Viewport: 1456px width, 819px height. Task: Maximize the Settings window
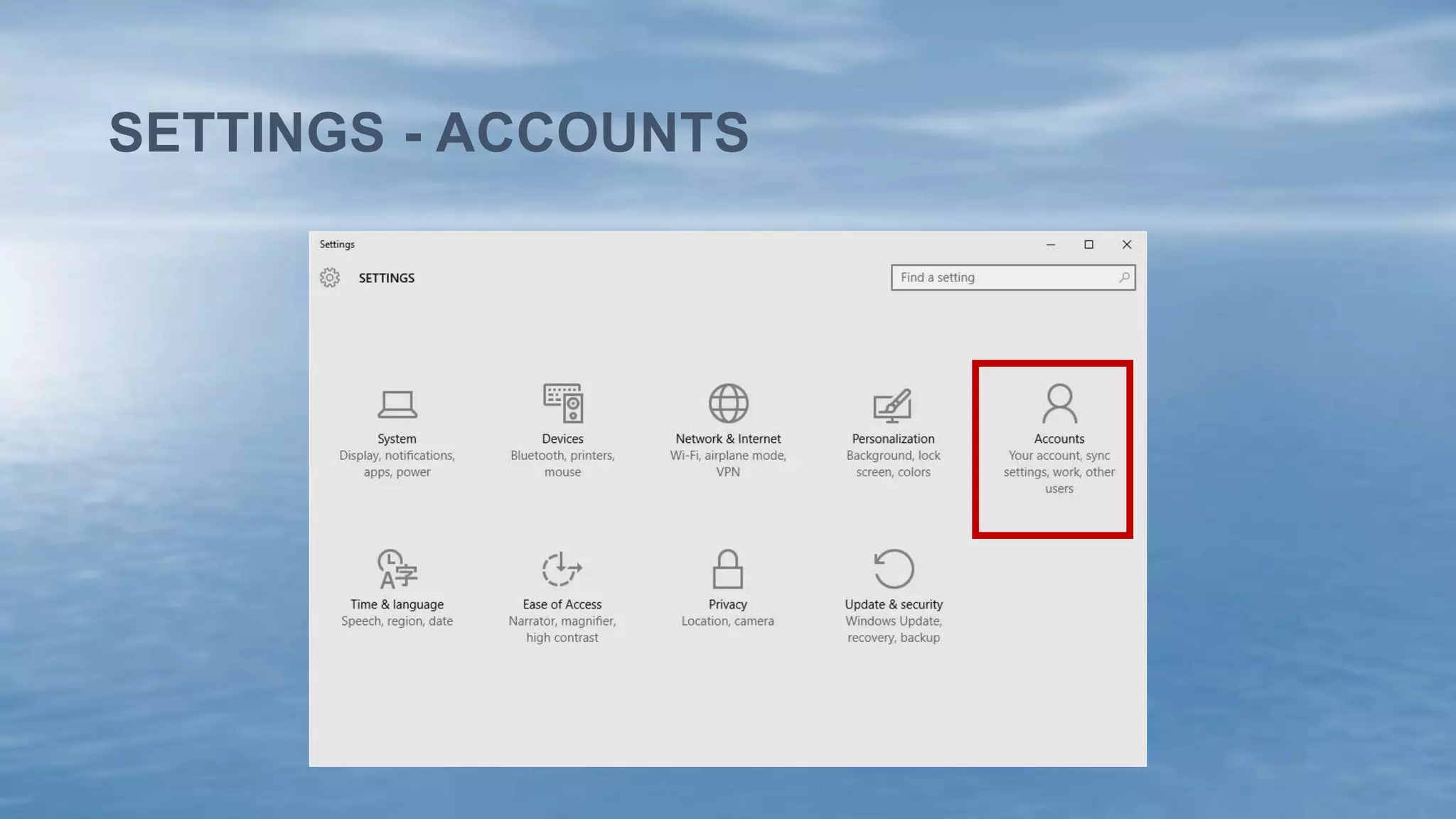(1088, 245)
